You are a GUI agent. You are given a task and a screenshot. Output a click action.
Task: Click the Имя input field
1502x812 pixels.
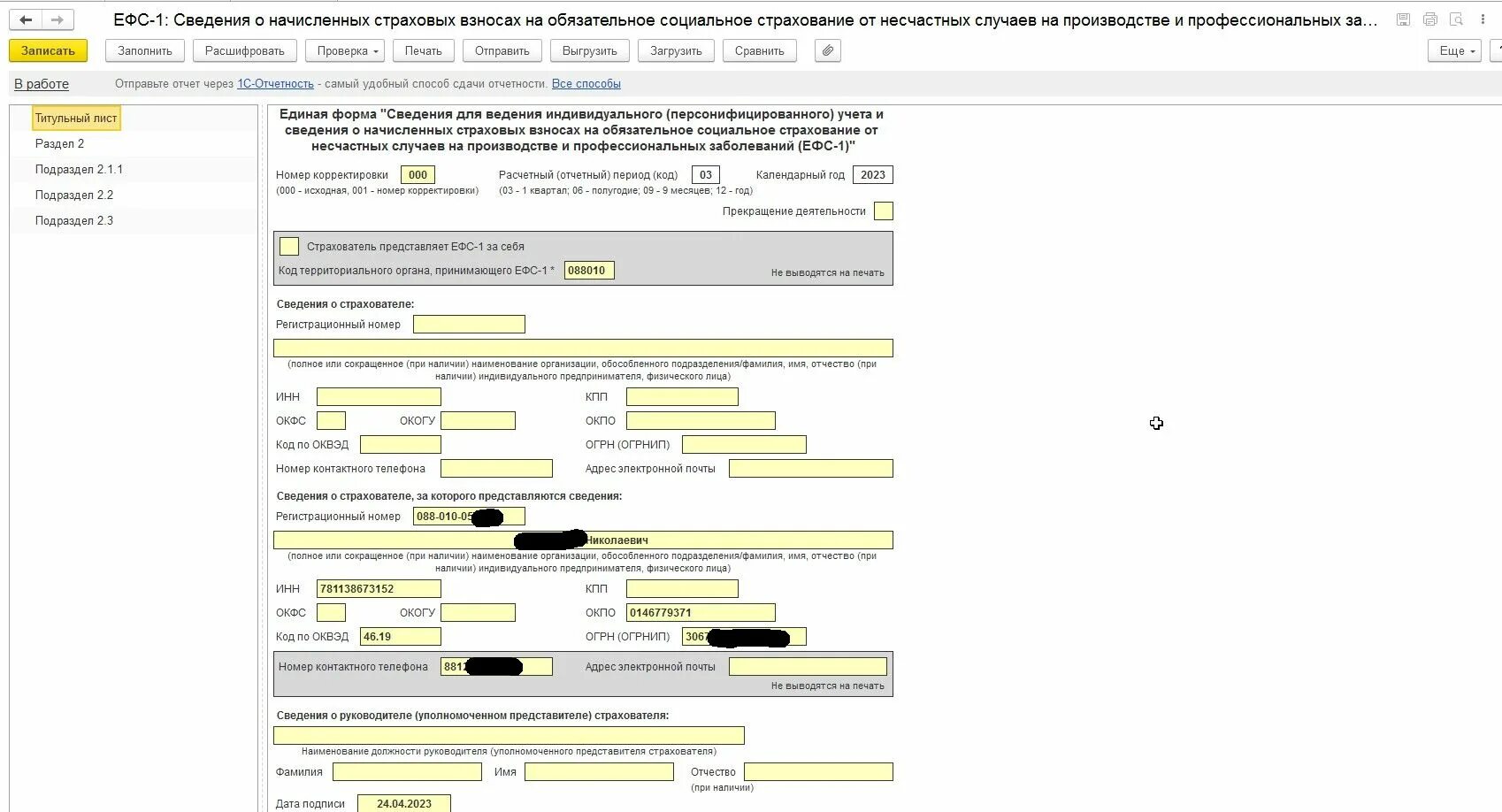(x=599, y=772)
